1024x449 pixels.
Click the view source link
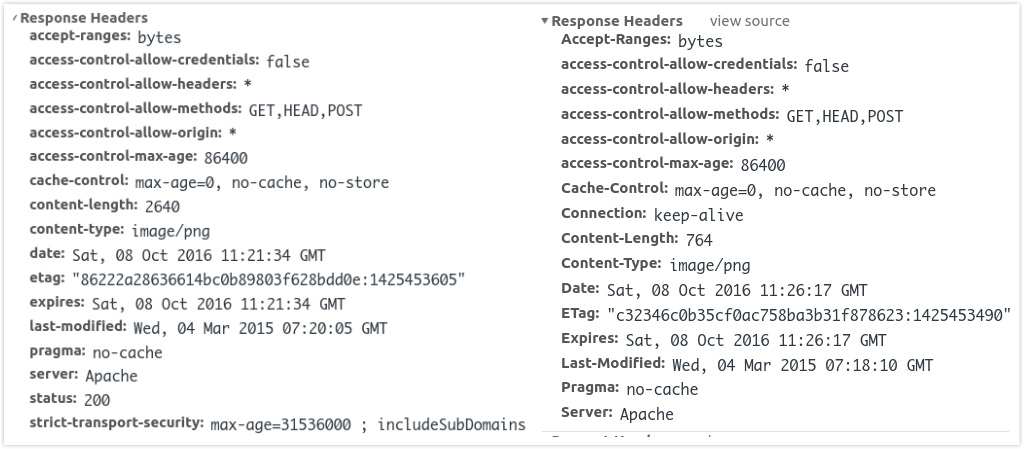[749, 21]
